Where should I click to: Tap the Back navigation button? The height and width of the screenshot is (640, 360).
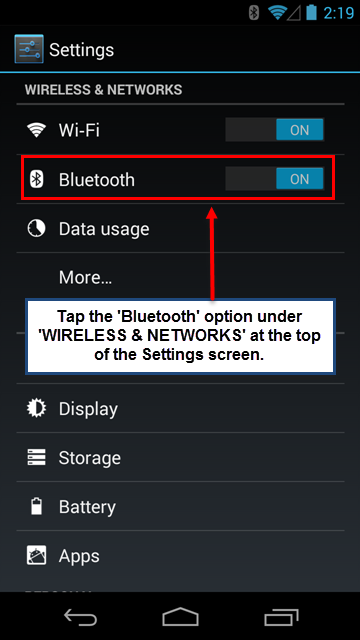(x=80, y=617)
